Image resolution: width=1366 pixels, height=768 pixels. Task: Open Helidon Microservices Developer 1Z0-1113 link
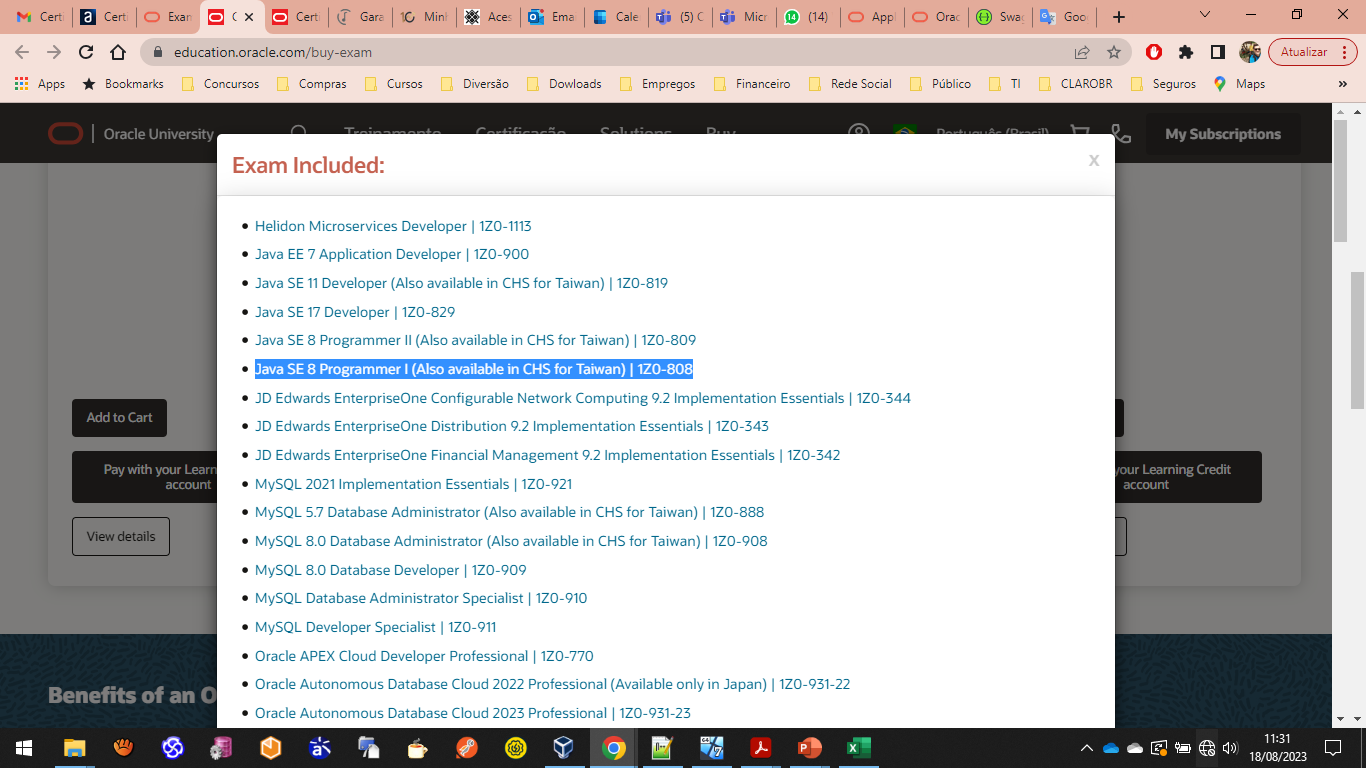[393, 226]
